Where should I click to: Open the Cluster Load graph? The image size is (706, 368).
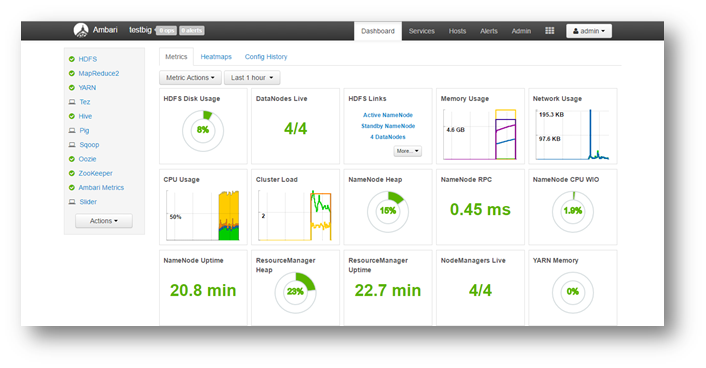tap(295, 215)
